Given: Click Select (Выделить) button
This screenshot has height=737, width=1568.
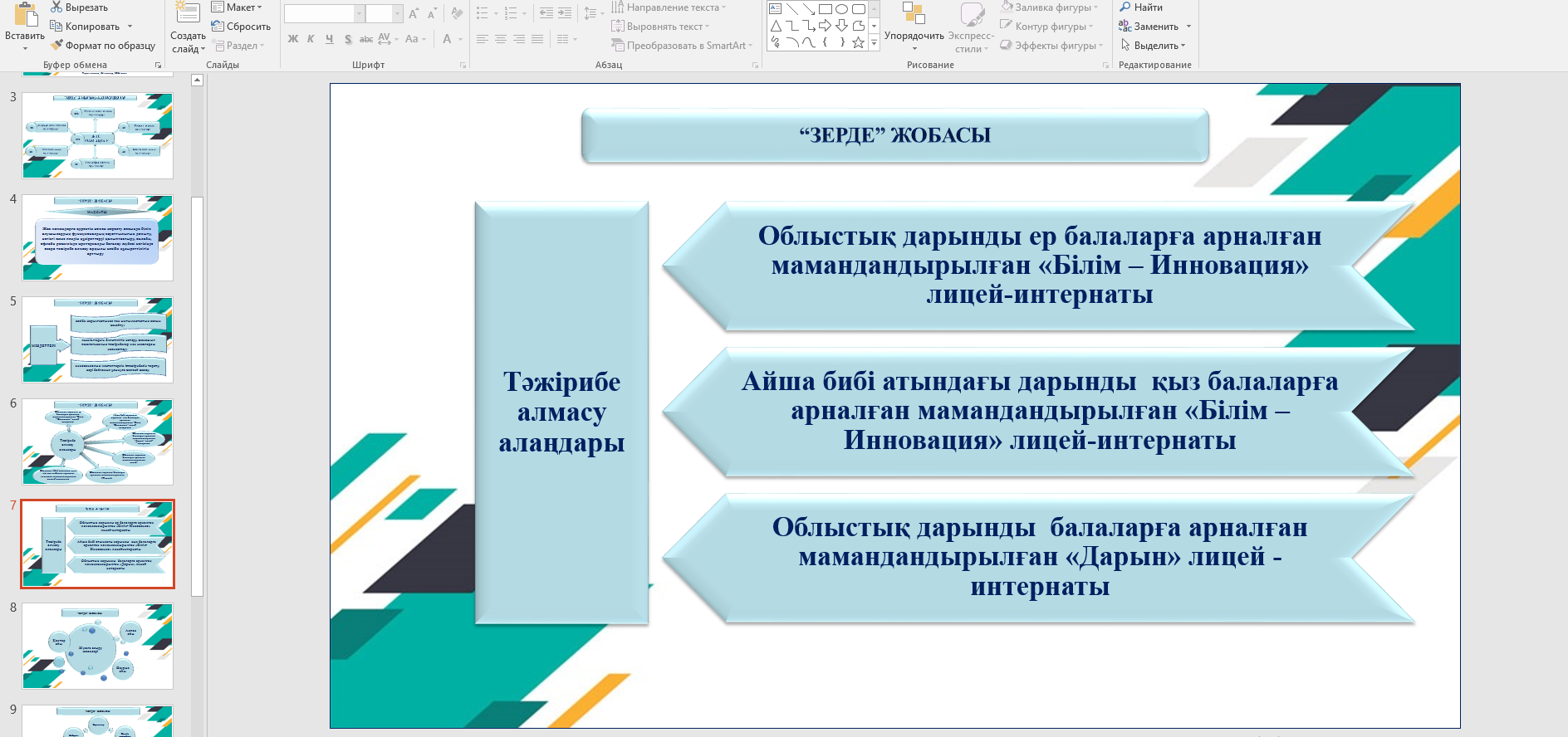Looking at the screenshot, I should click(1153, 46).
